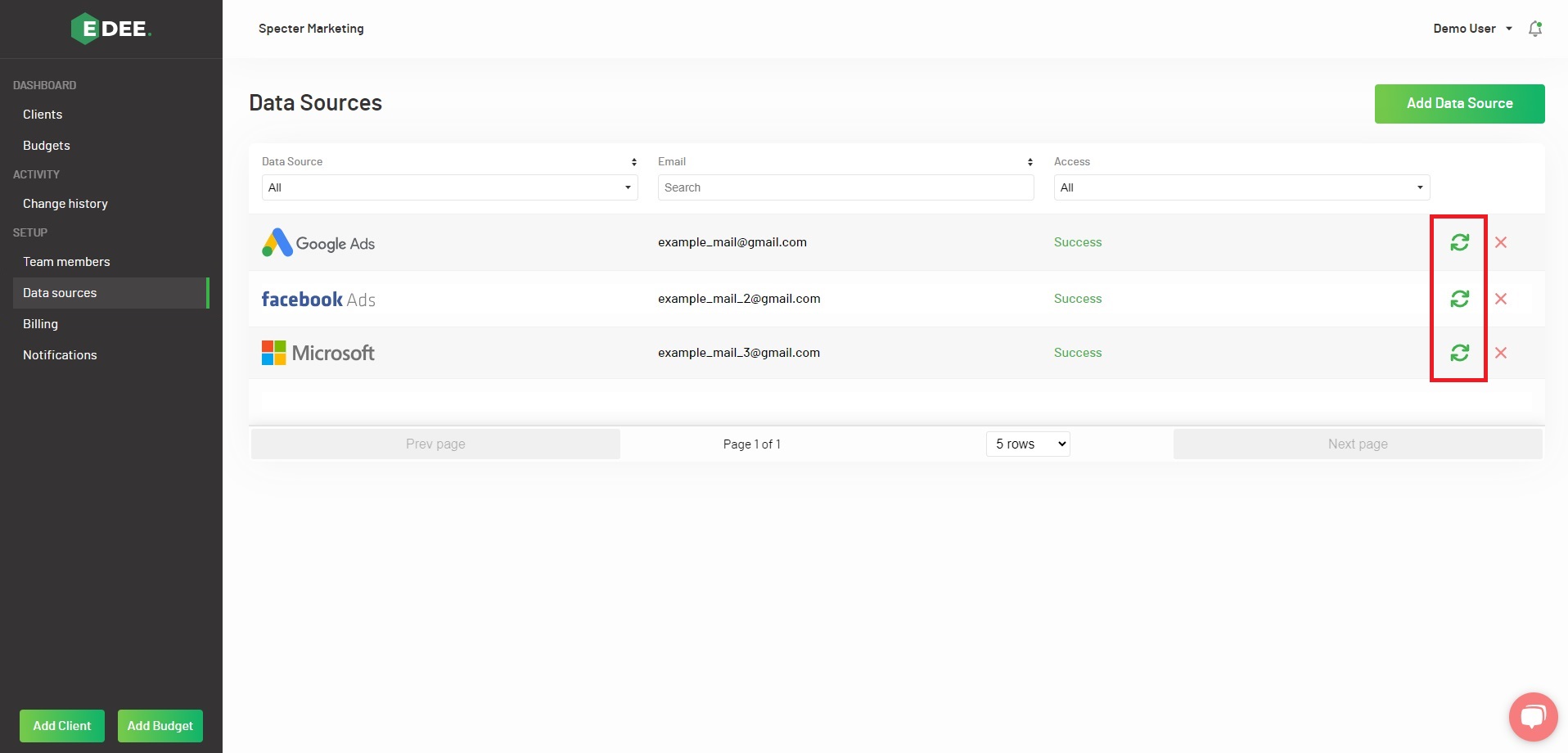Click the Data Sources heading

[316, 103]
